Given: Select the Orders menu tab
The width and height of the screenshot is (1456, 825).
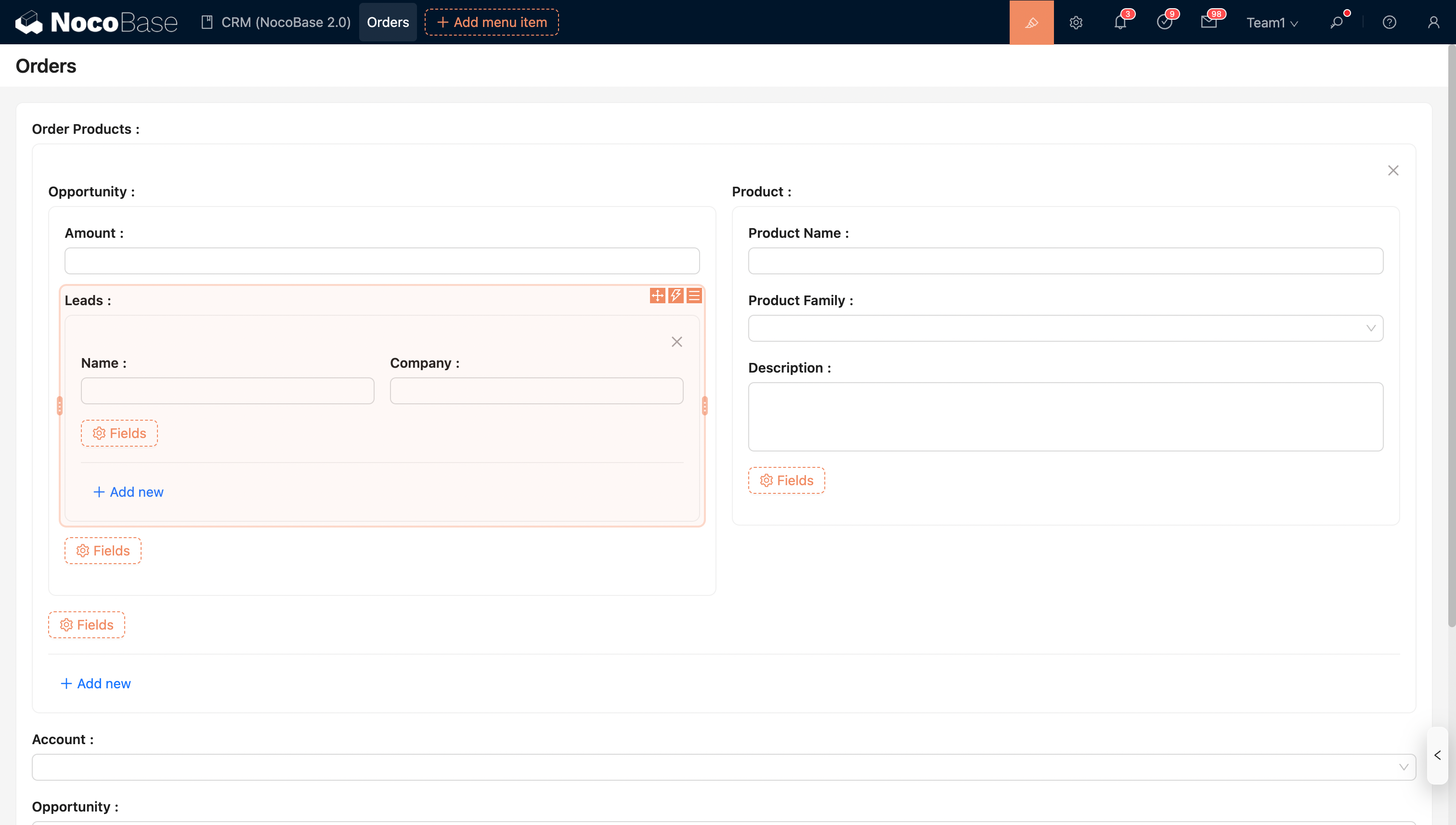Looking at the screenshot, I should point(388,22).
